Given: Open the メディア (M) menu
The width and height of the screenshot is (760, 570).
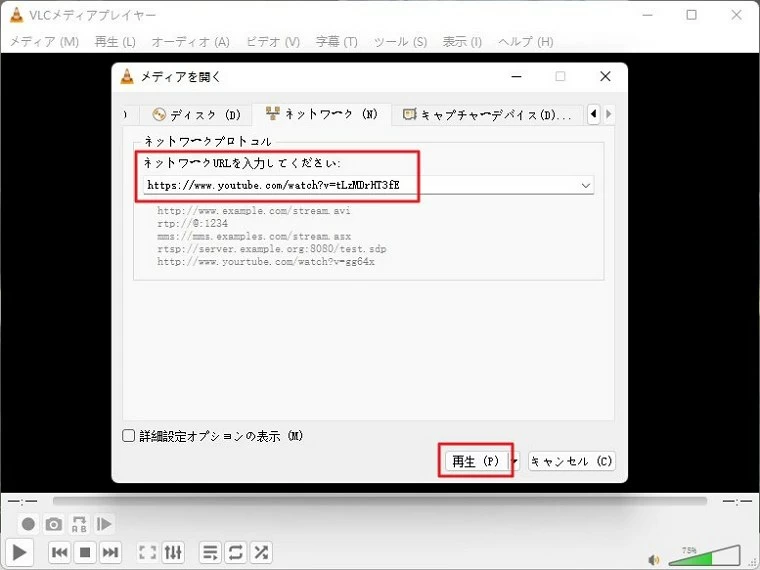Looking at the screenshot, I should tap(44, 42).
